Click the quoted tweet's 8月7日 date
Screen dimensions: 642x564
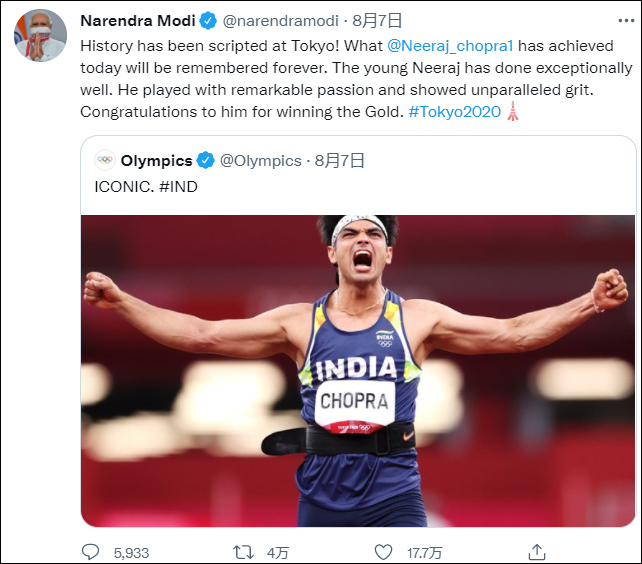(x=340, y=160)
